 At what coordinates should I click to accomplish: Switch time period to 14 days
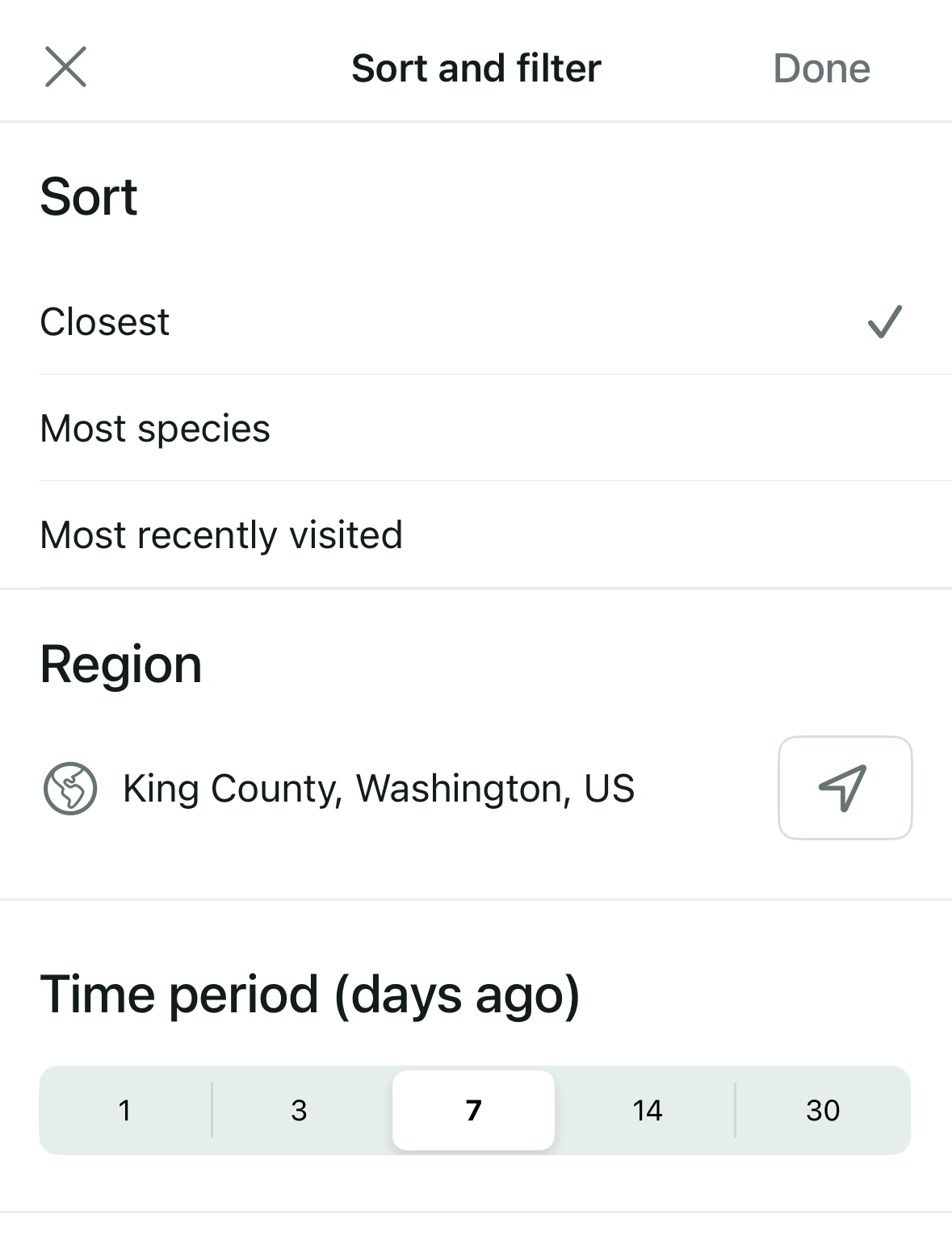pyautogui.click(x=648, y=1111)
